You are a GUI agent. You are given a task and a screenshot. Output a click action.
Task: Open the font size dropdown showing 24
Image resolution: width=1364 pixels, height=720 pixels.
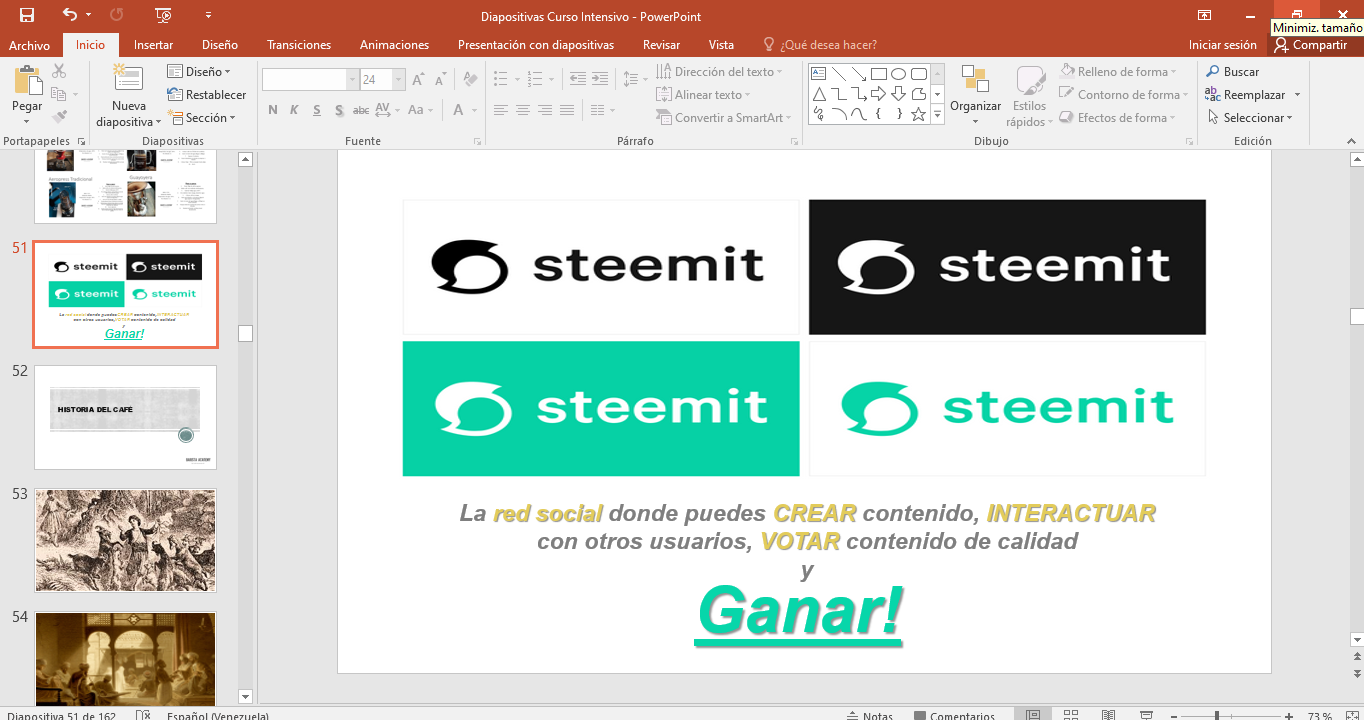[x=399, y=80]
